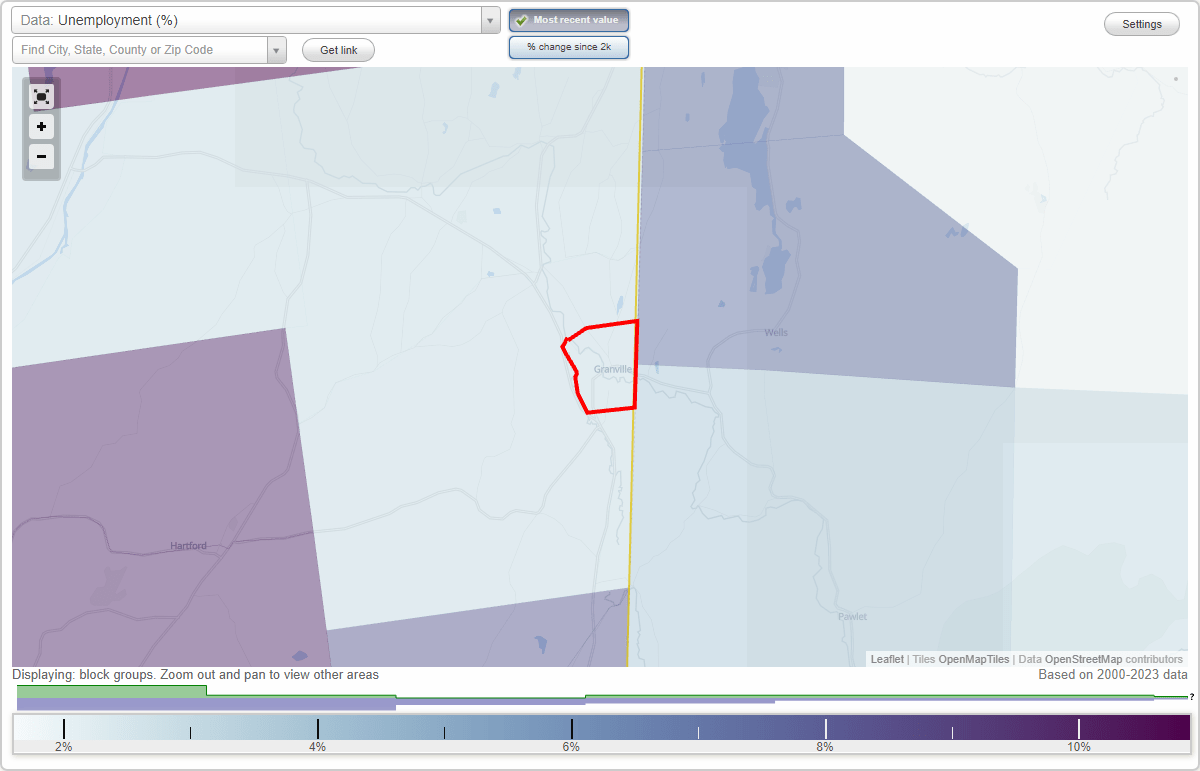
Task: Click the fullscreen map icon
Action: [x=41, y=97]
